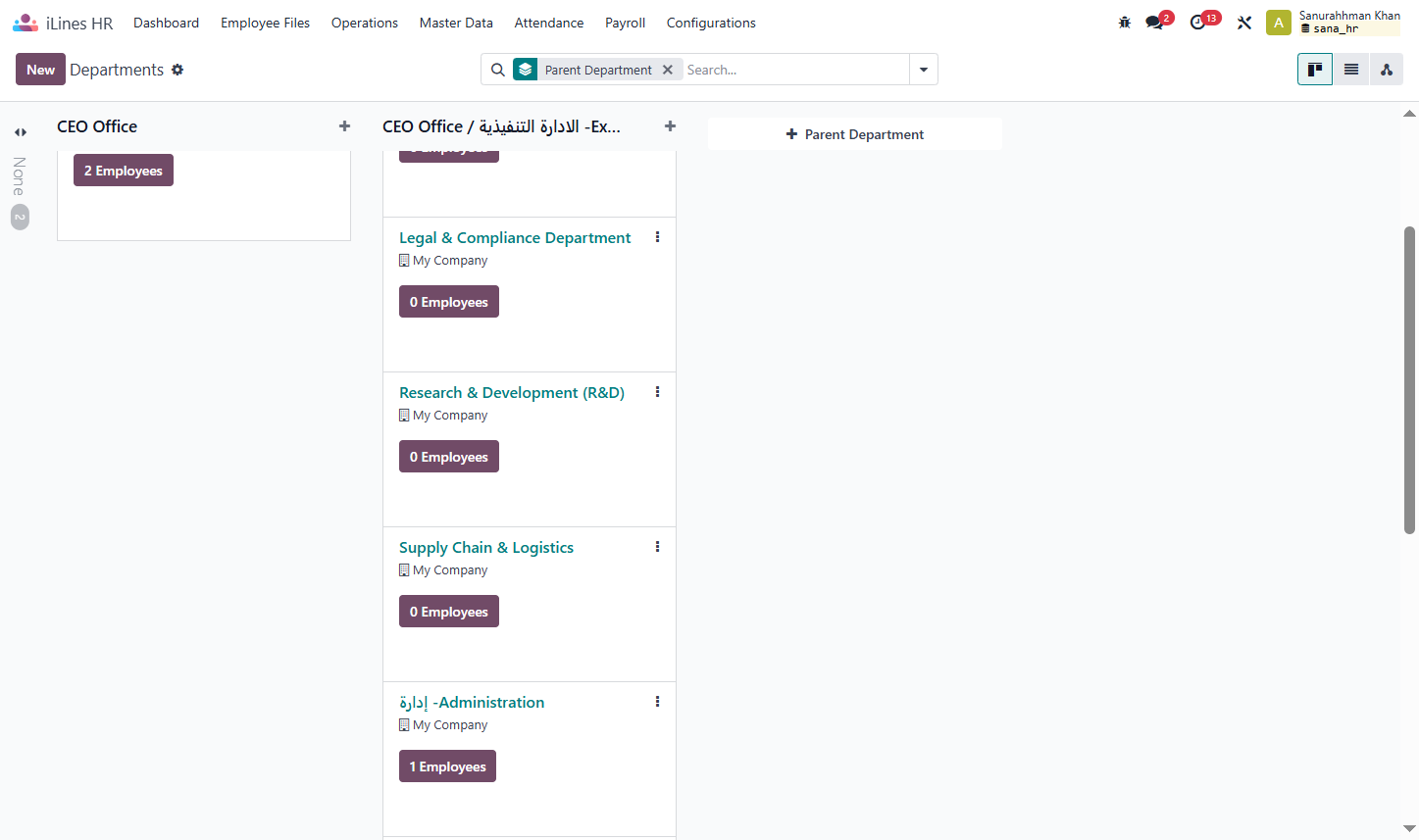Open the Employee Files menu
1419x840 pixels.
point(265,23)
